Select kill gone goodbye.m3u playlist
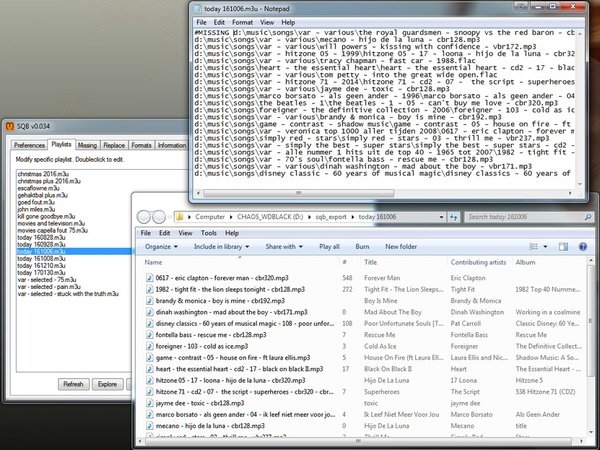The width and height of the screenshot is (600, 450). pyautogui.click(x=46, y=216)
